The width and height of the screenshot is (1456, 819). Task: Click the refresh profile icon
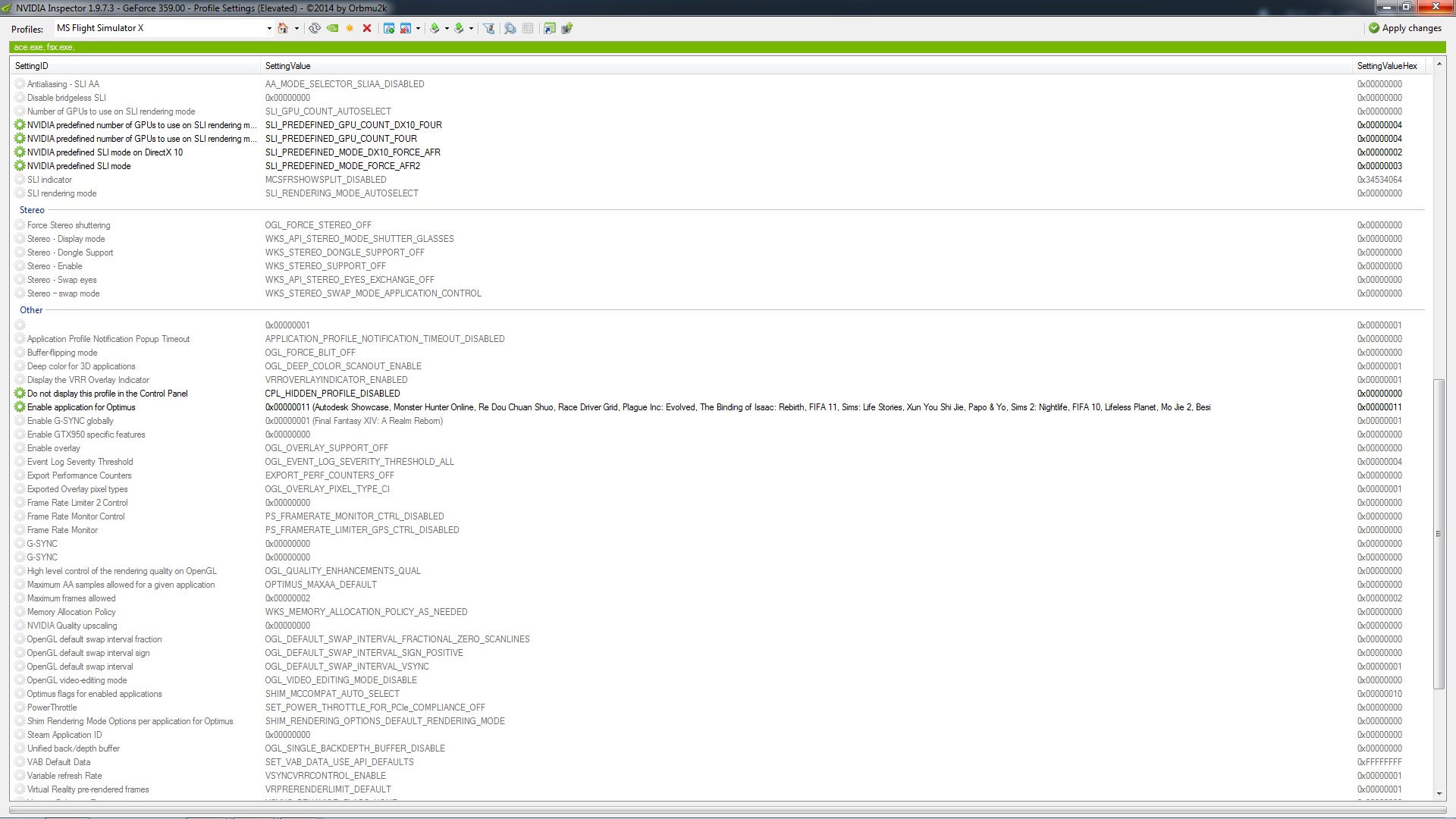point(314,28)
